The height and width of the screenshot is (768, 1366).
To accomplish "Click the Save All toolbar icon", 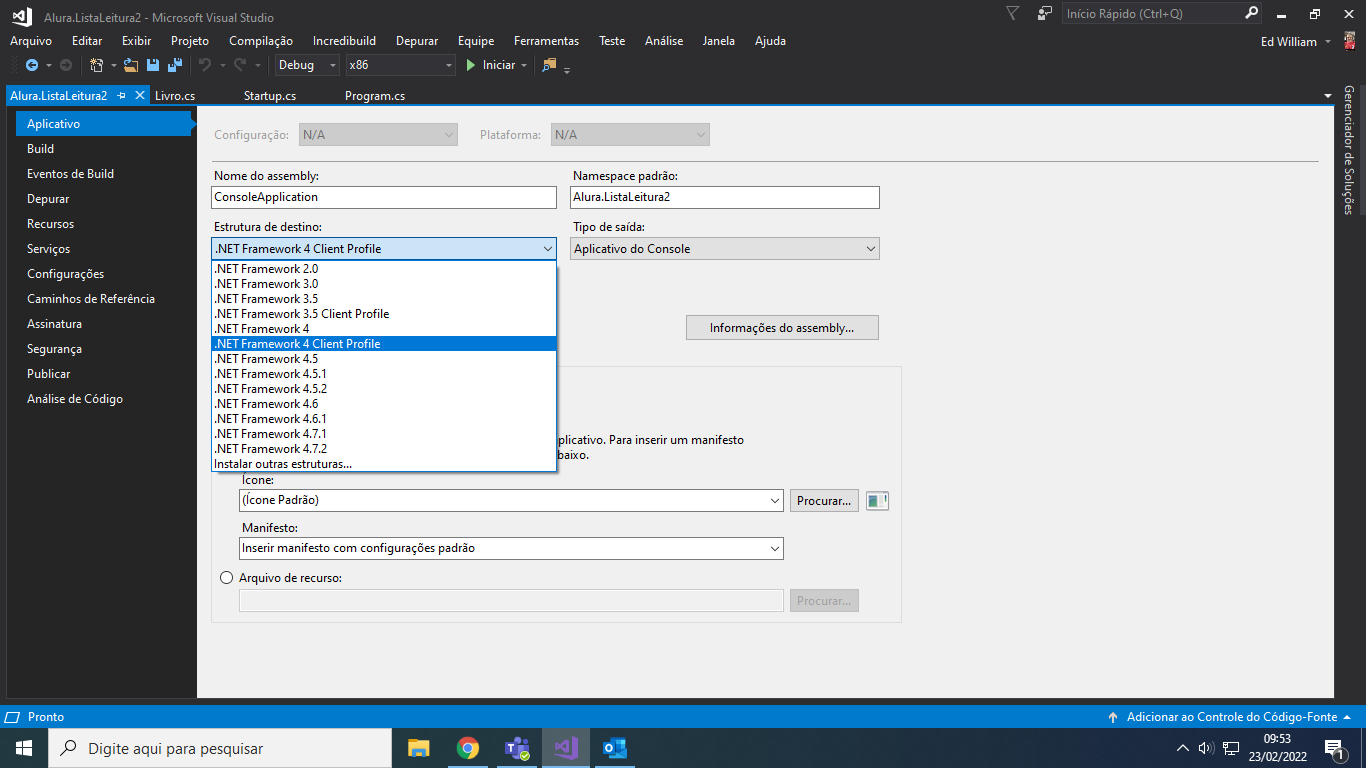I will (174, 65).
